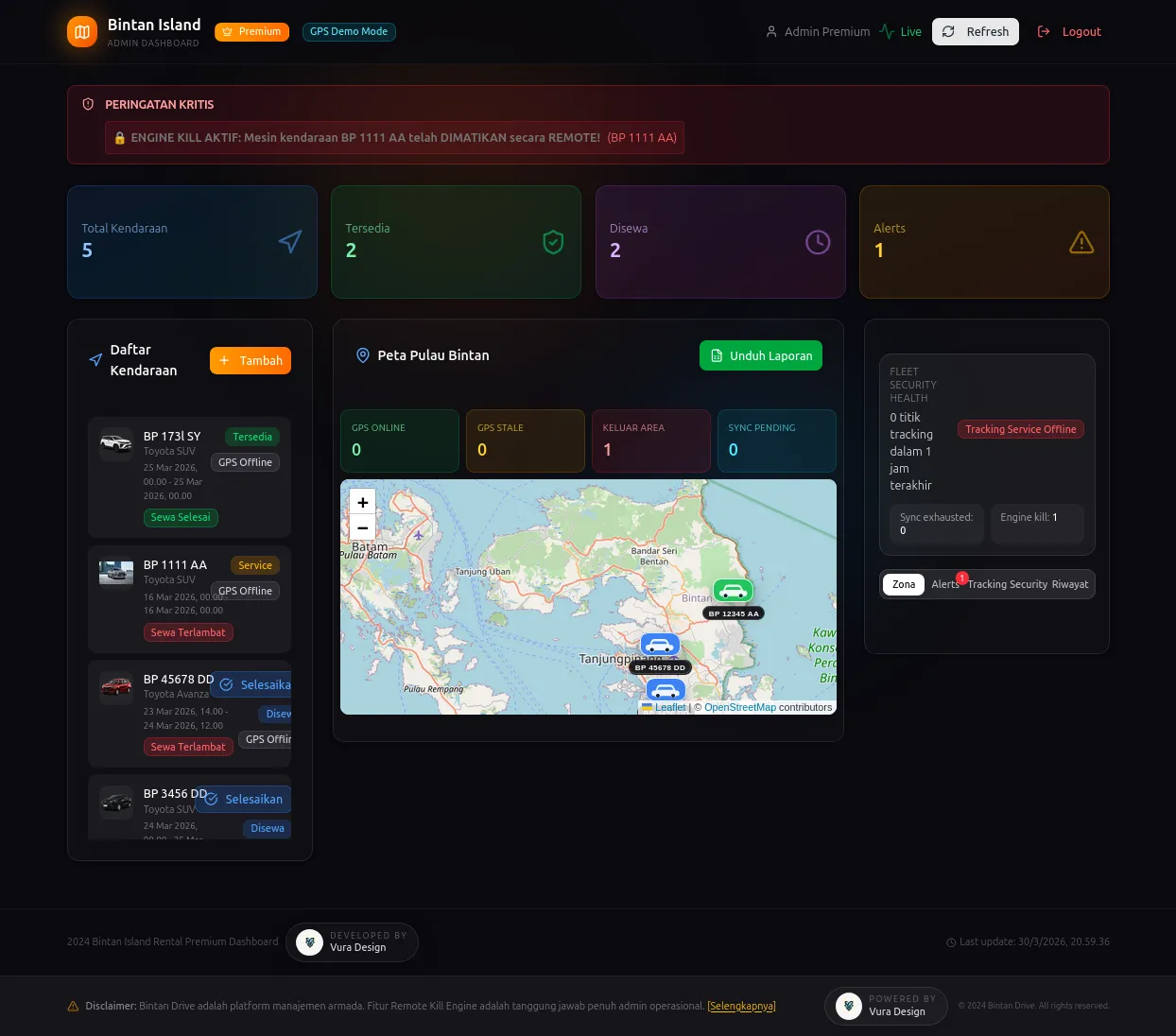Viewport: 1176px width, 1036px height.
Task: Select the Alerts tab with the red badge
Action: pos(945,584)
